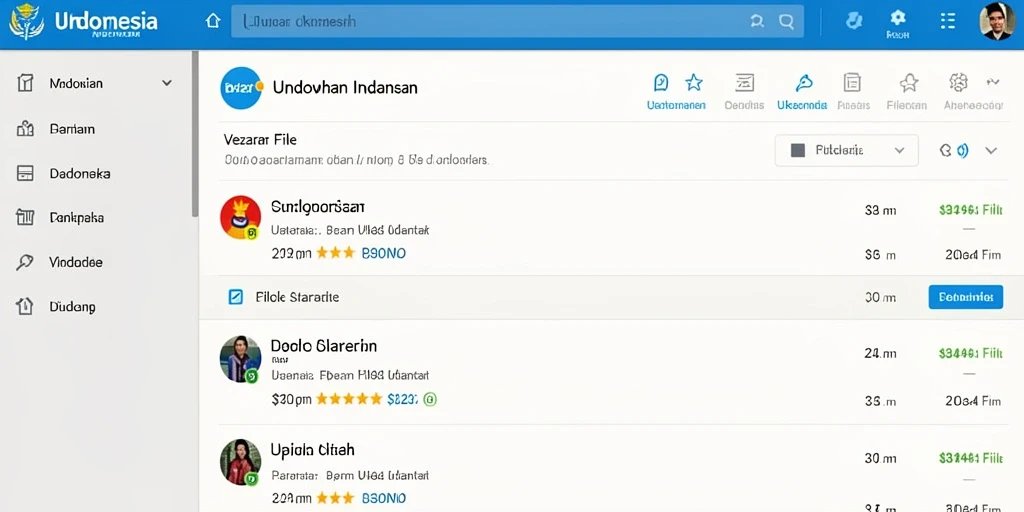1024x512 pixels.
Task: Open the grid menu icon in header
Action: [x=948, y=21]
